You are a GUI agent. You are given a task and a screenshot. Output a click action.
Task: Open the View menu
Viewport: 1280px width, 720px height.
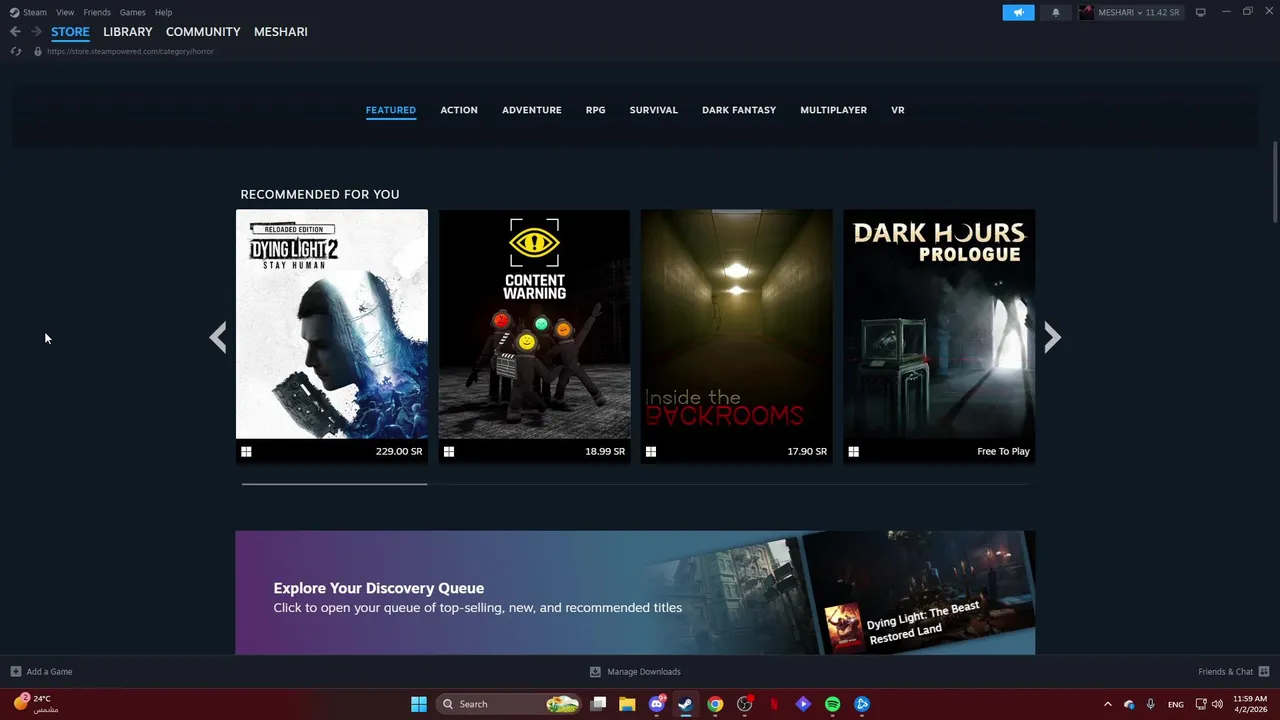click(65, 12)
